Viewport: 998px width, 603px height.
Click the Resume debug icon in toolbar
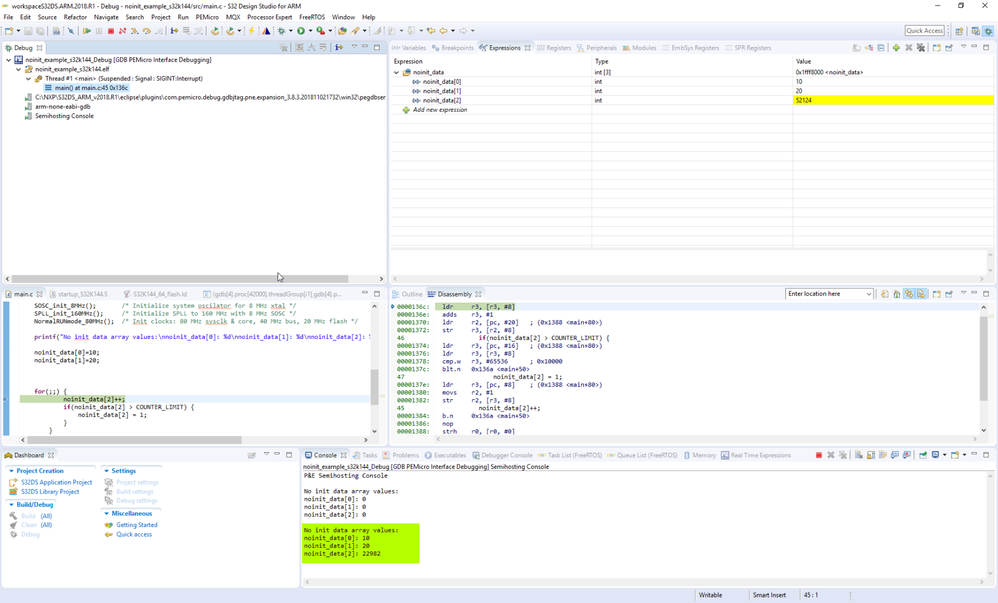[87, 31]
